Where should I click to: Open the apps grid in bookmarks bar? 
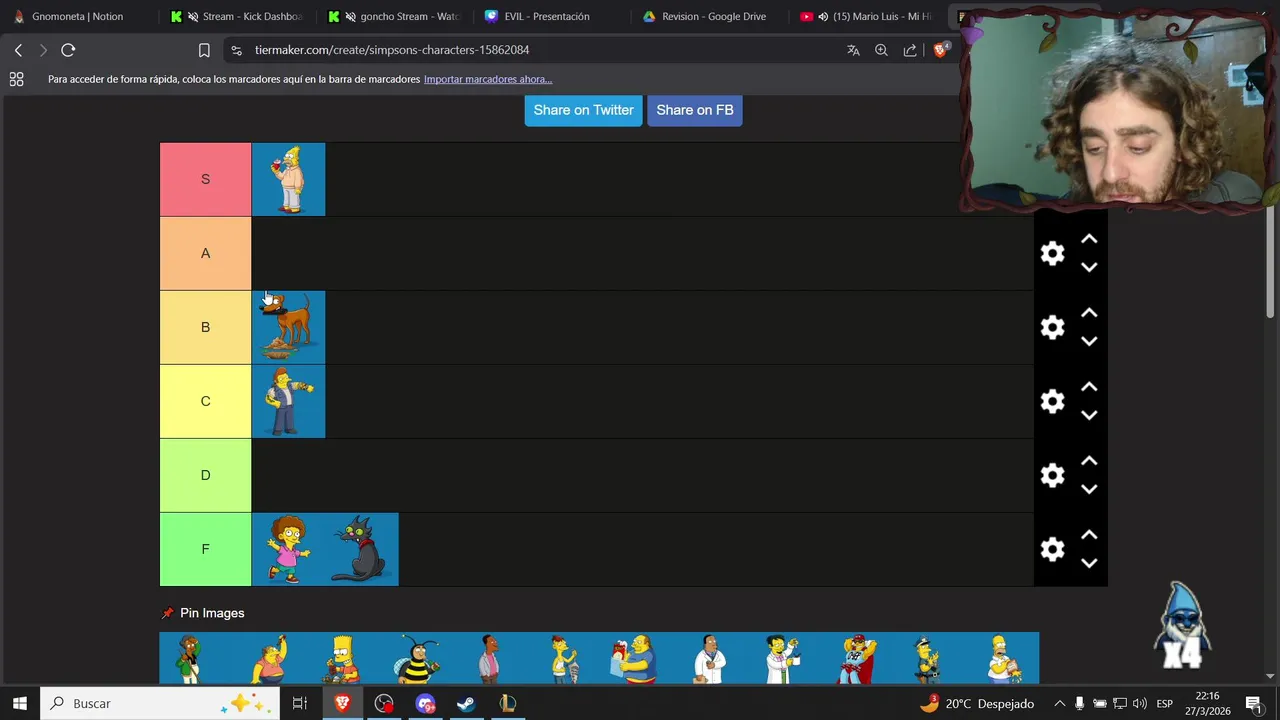click(16, 79)
